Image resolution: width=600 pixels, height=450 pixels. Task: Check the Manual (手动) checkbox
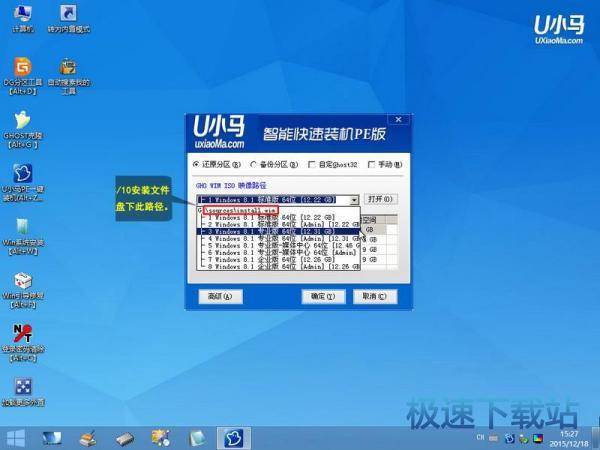tap(385, 165)
